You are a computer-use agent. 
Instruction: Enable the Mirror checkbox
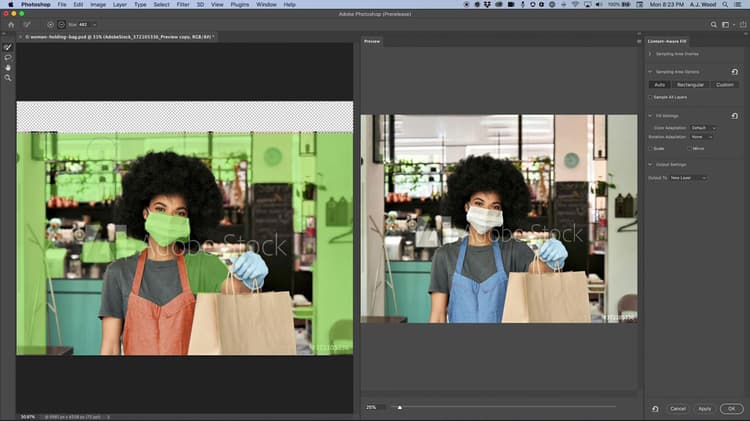tap(689, 149)
